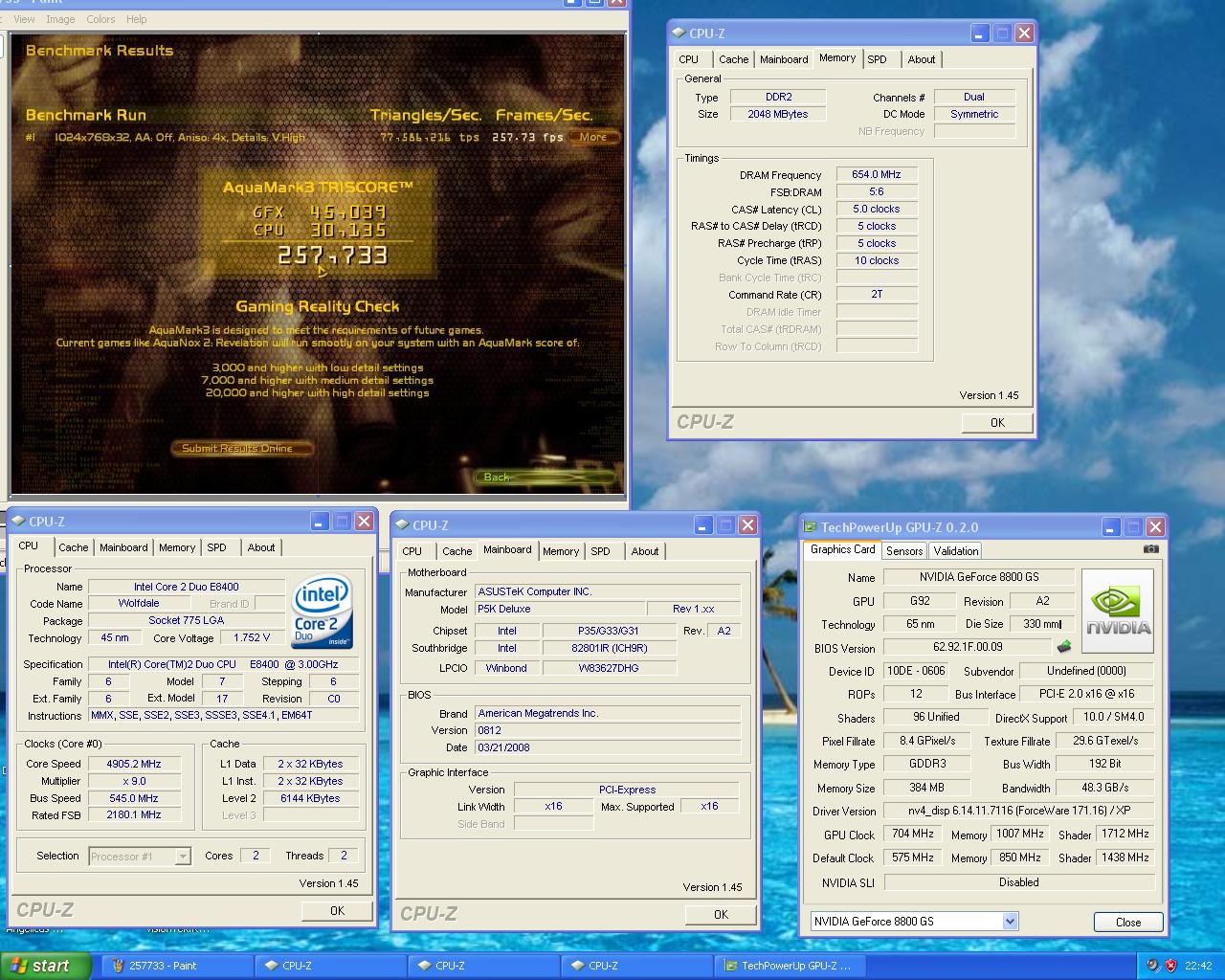The width and height of the screenshot is (1225, 980).
Task: Click the Start button on taskbar
Action: coord(45,966)
